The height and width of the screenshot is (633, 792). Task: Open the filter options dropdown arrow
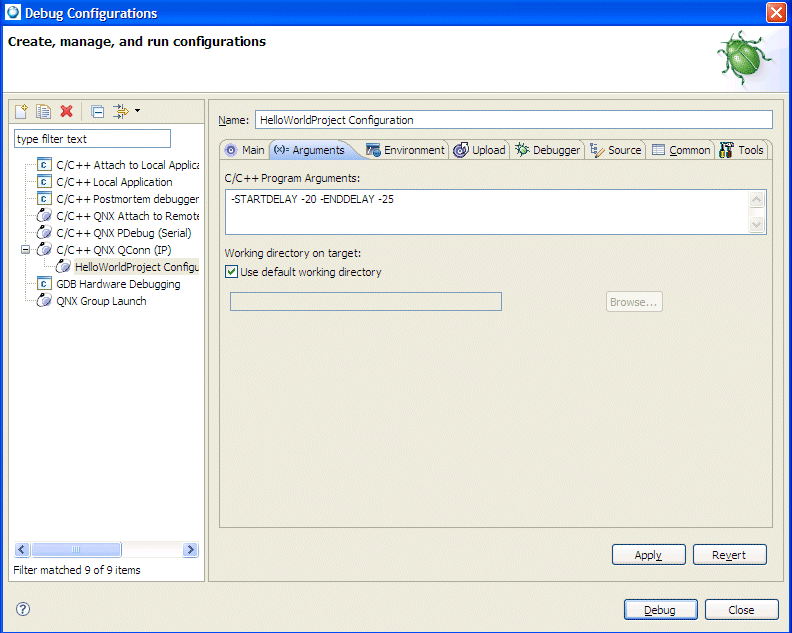click(137, 111)
